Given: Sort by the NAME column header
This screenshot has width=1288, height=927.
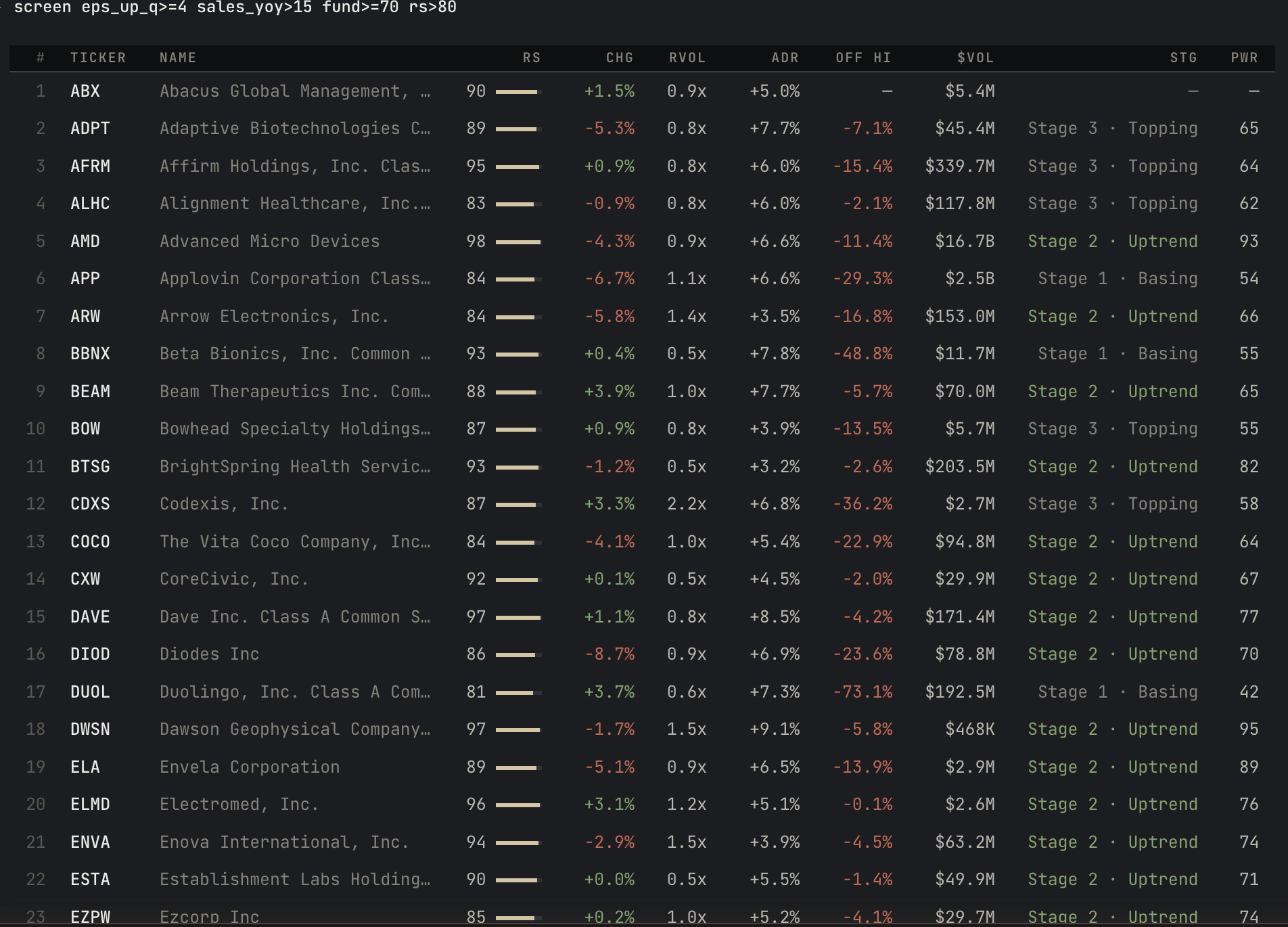Looking at the screenshot, I should coord(178,58).
